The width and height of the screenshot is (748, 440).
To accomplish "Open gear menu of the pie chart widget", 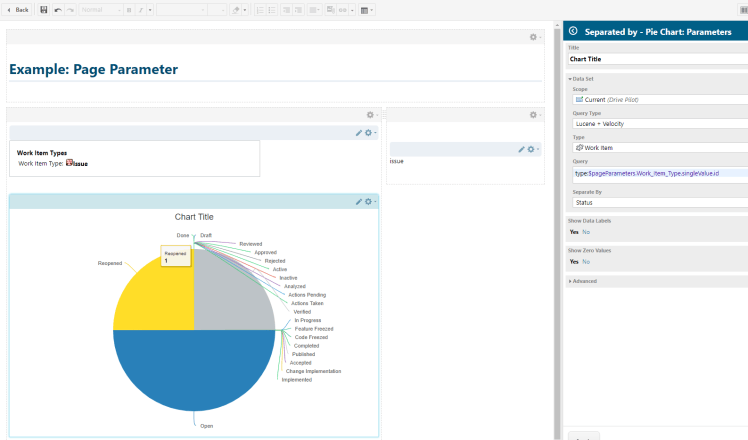I will coord(369,201).
